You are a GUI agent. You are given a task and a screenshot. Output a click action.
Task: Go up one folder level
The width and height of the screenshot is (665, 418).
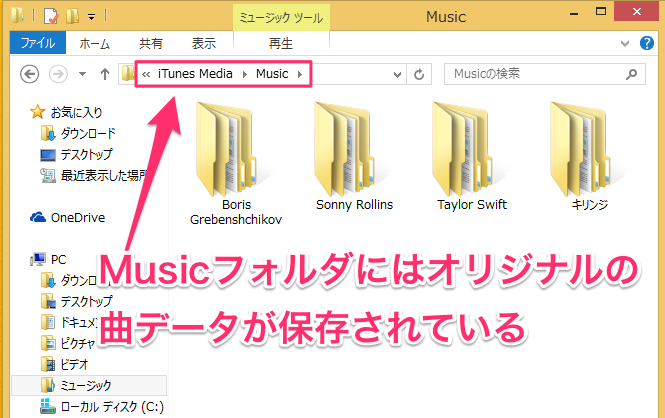click(105, 74)
